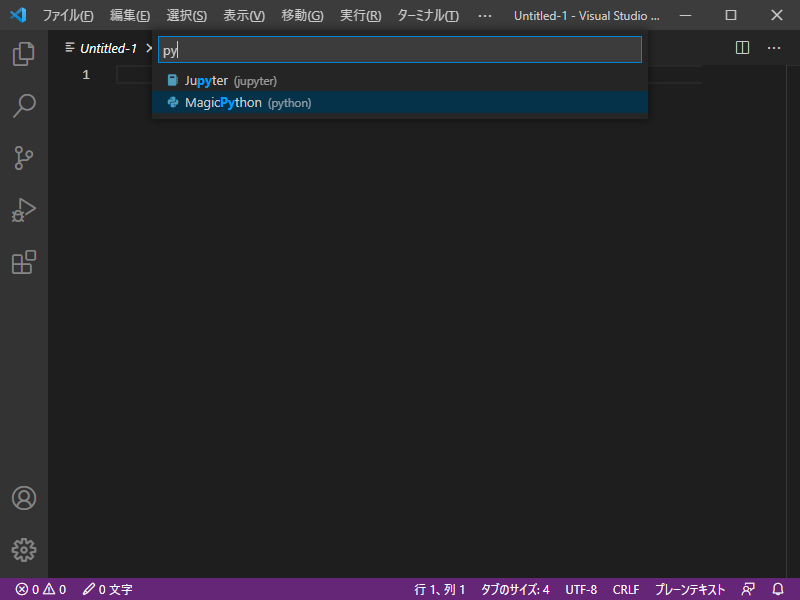
Task: Open the ファイル(F) menu
Action: pyautogui.click(x=68, y=15)
